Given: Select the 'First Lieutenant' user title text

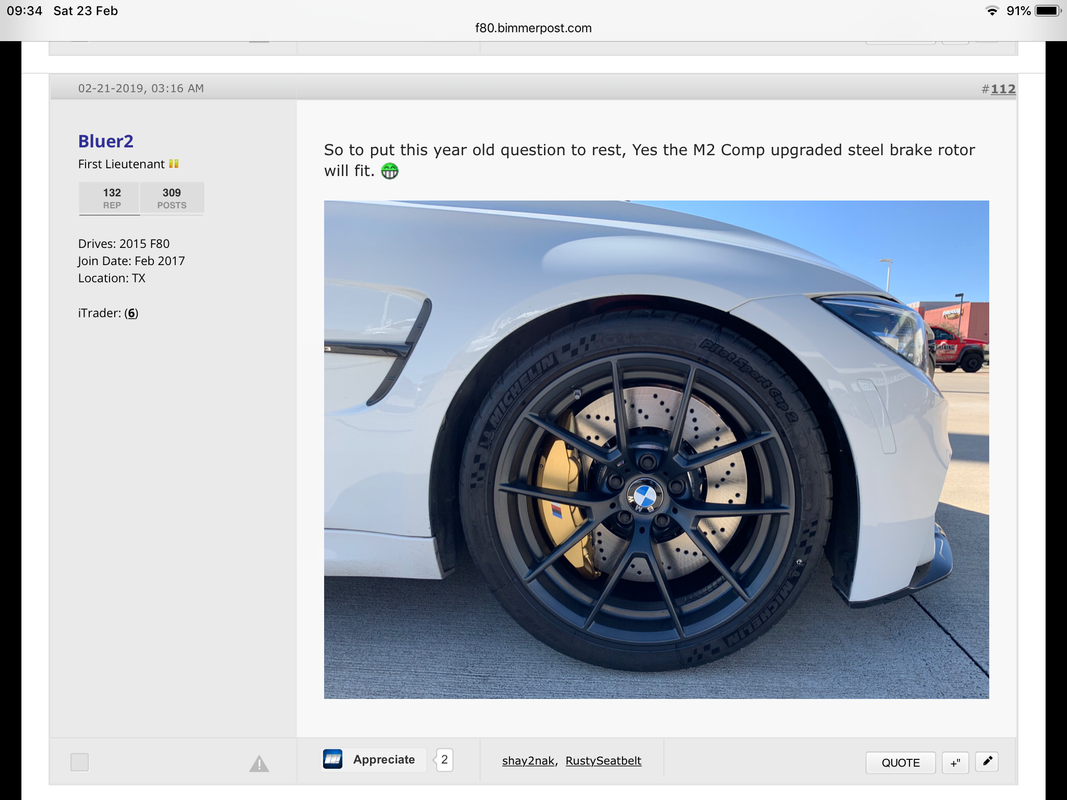Looking at the screenshot, I should [121, 164].
